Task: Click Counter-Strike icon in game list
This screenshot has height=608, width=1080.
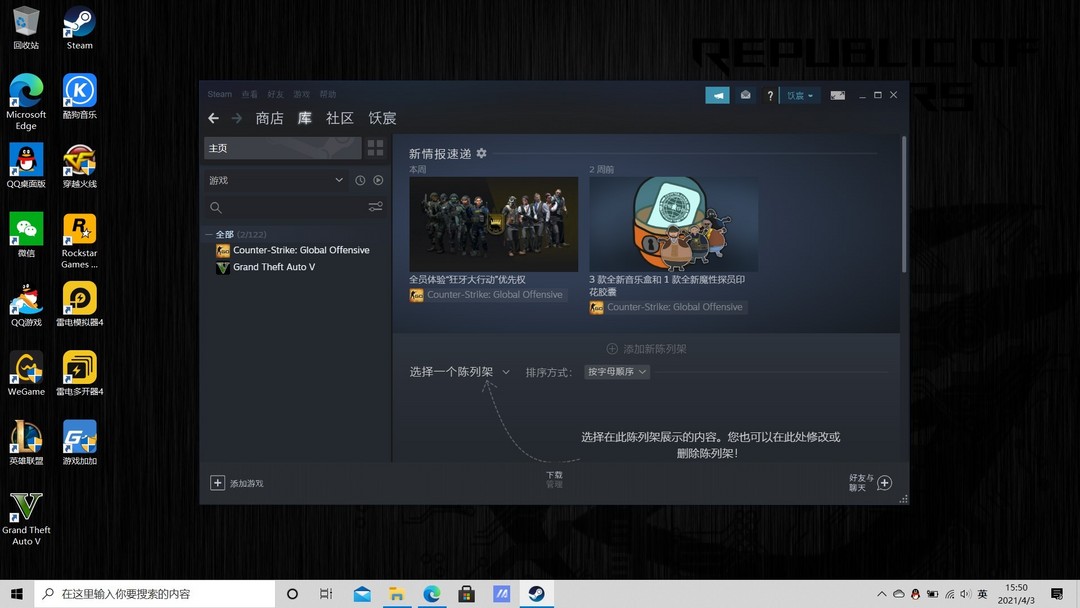Action: [x=222, y=250]
